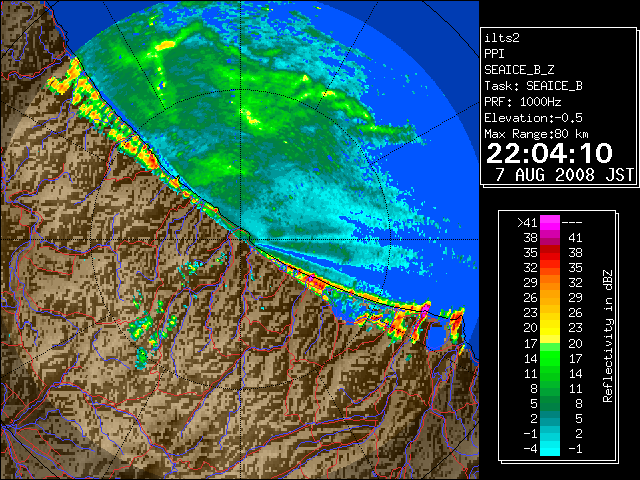
Task: Click the cyan -4 legend swatch
Action: click(x=550, y=449)
